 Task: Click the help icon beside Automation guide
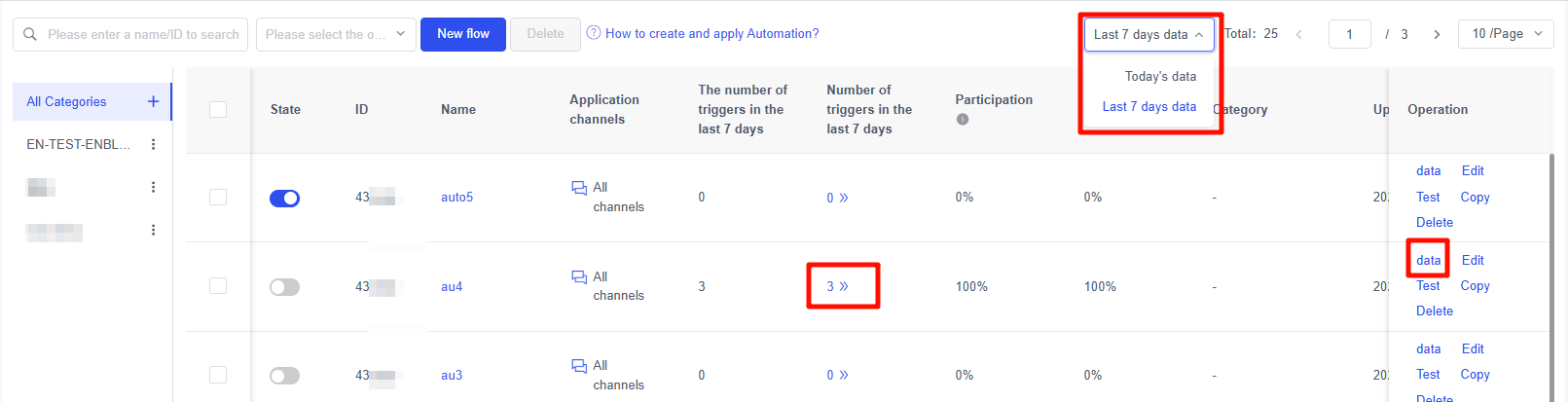(x=594, y=33)
